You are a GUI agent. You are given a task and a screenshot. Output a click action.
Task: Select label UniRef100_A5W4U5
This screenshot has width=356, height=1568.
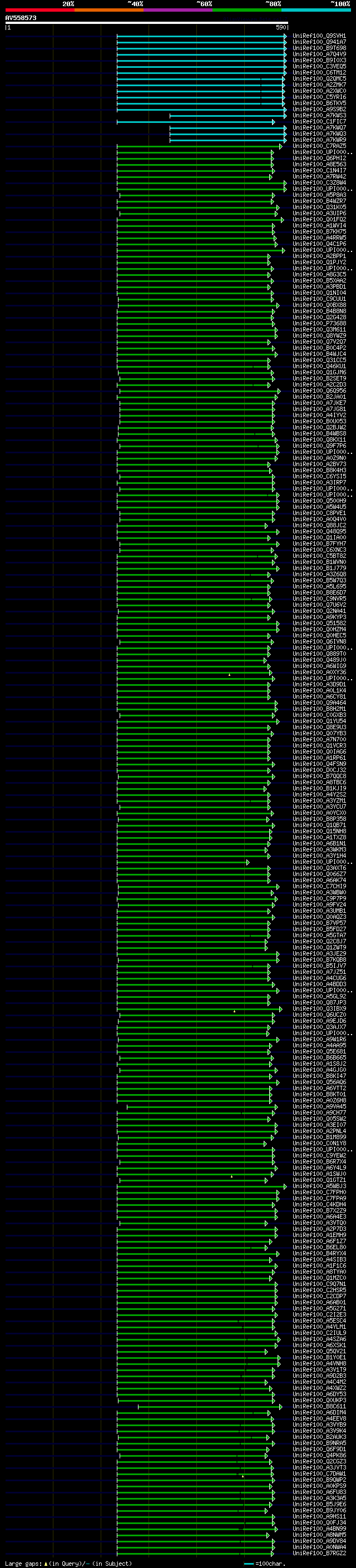319,507
